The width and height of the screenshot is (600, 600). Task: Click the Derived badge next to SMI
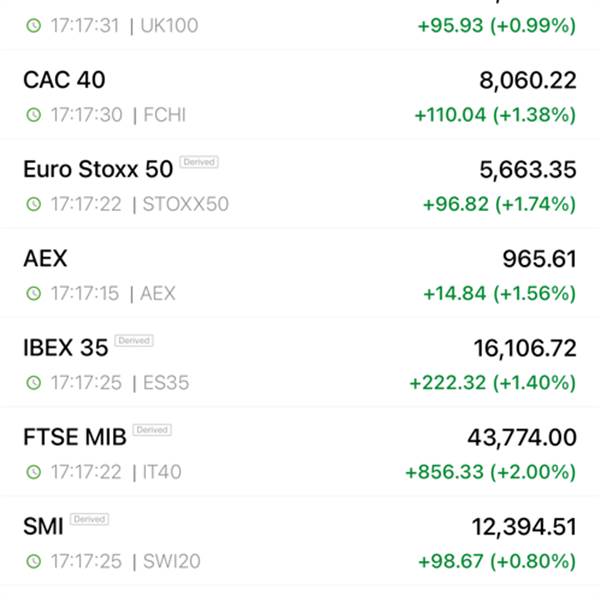click(89, 519)
